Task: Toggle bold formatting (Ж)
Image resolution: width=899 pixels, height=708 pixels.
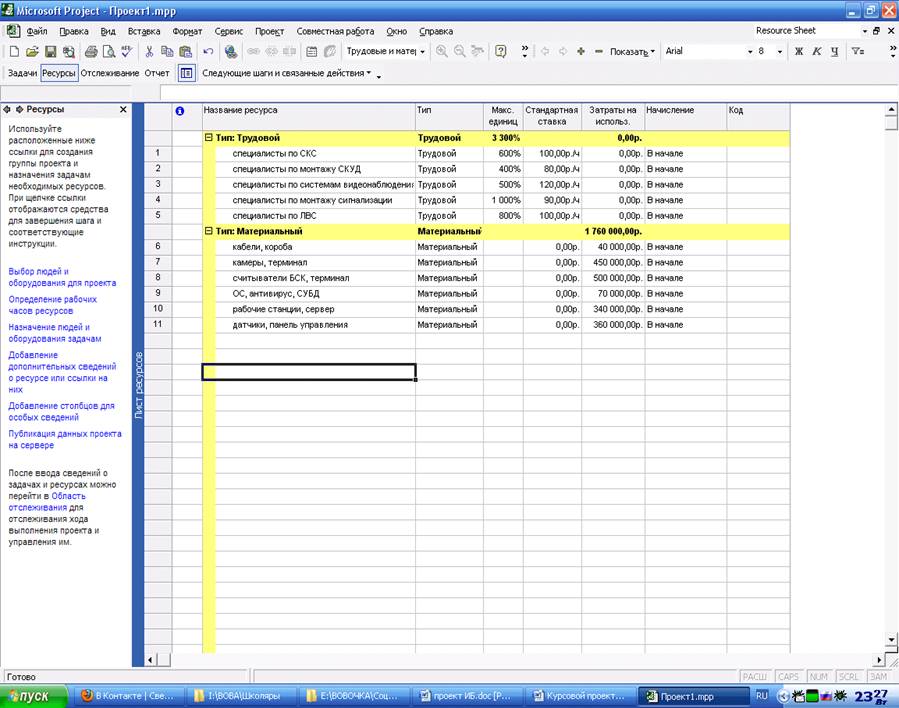Action: point(798,51)
